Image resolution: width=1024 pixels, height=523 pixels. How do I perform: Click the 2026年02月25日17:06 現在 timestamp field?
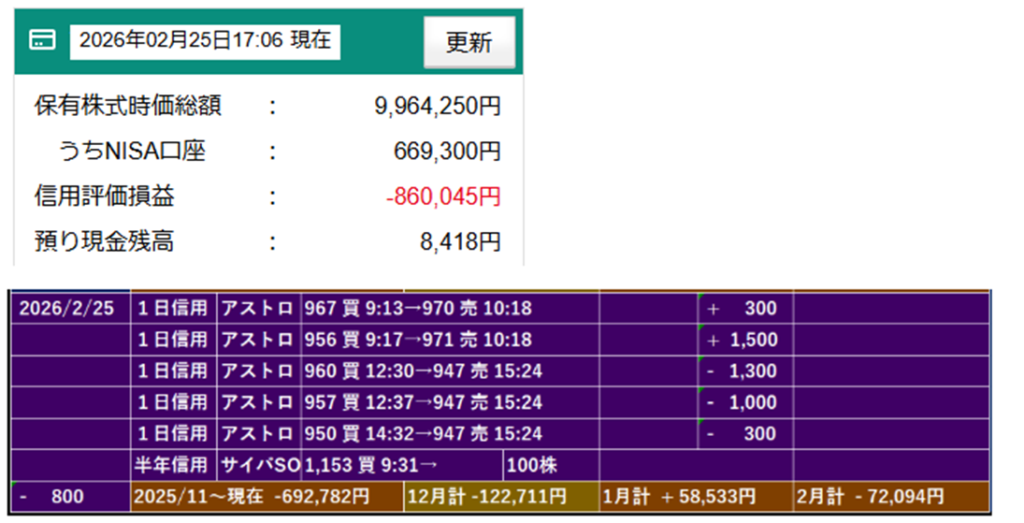click(205, 41)
